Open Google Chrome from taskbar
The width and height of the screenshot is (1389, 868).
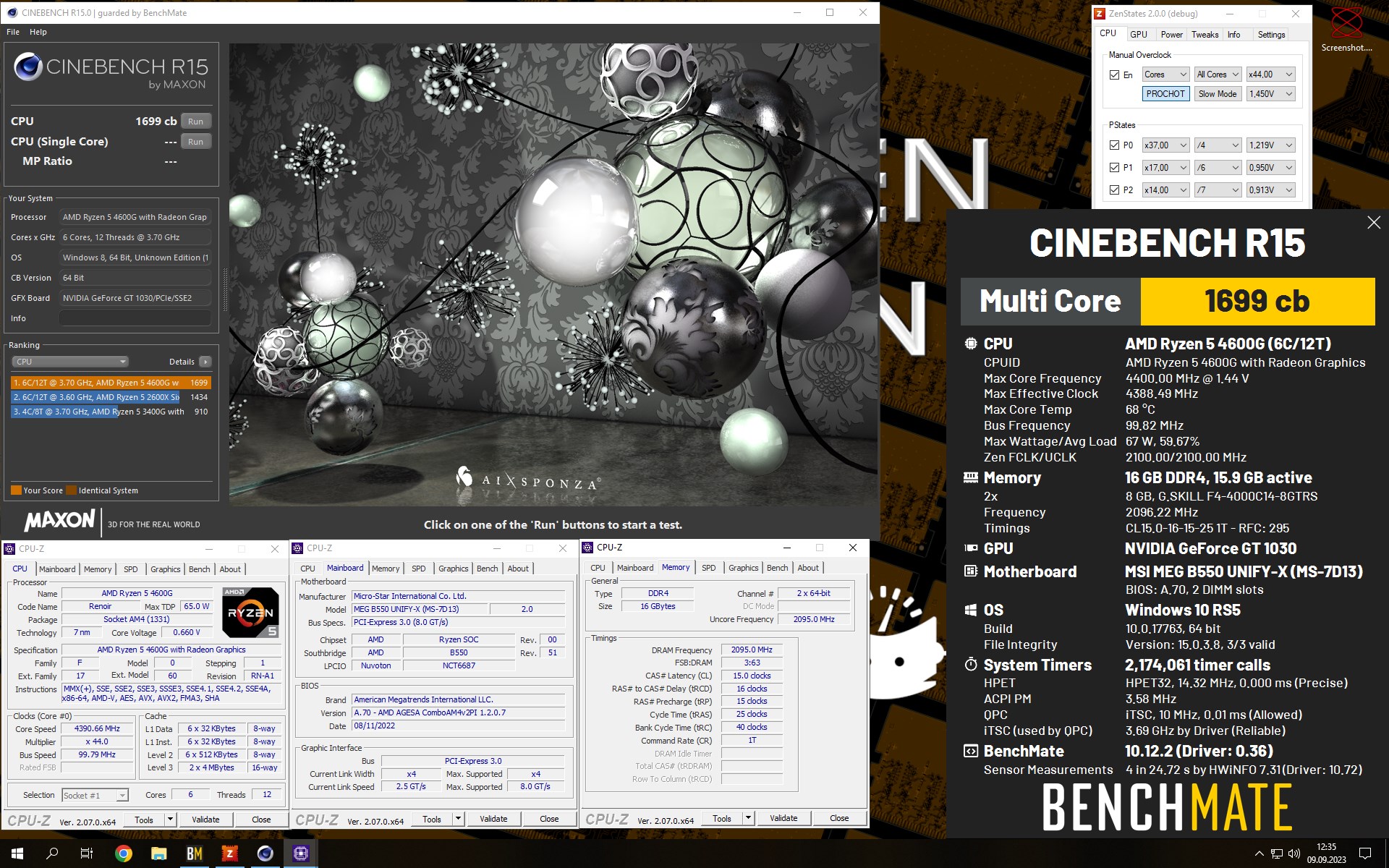tap(124, 854)
